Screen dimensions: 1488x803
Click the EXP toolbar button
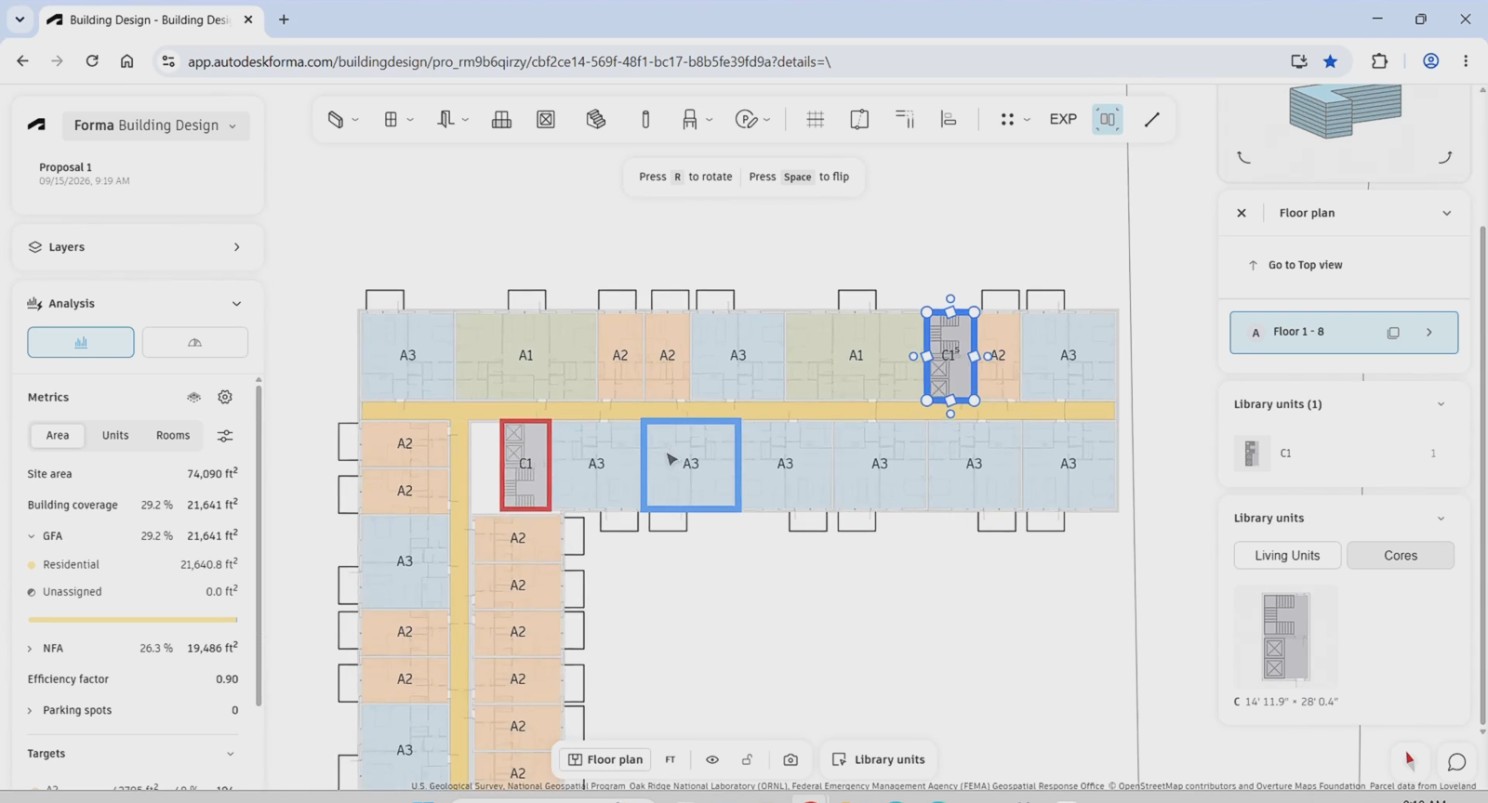pos(1063,120)
